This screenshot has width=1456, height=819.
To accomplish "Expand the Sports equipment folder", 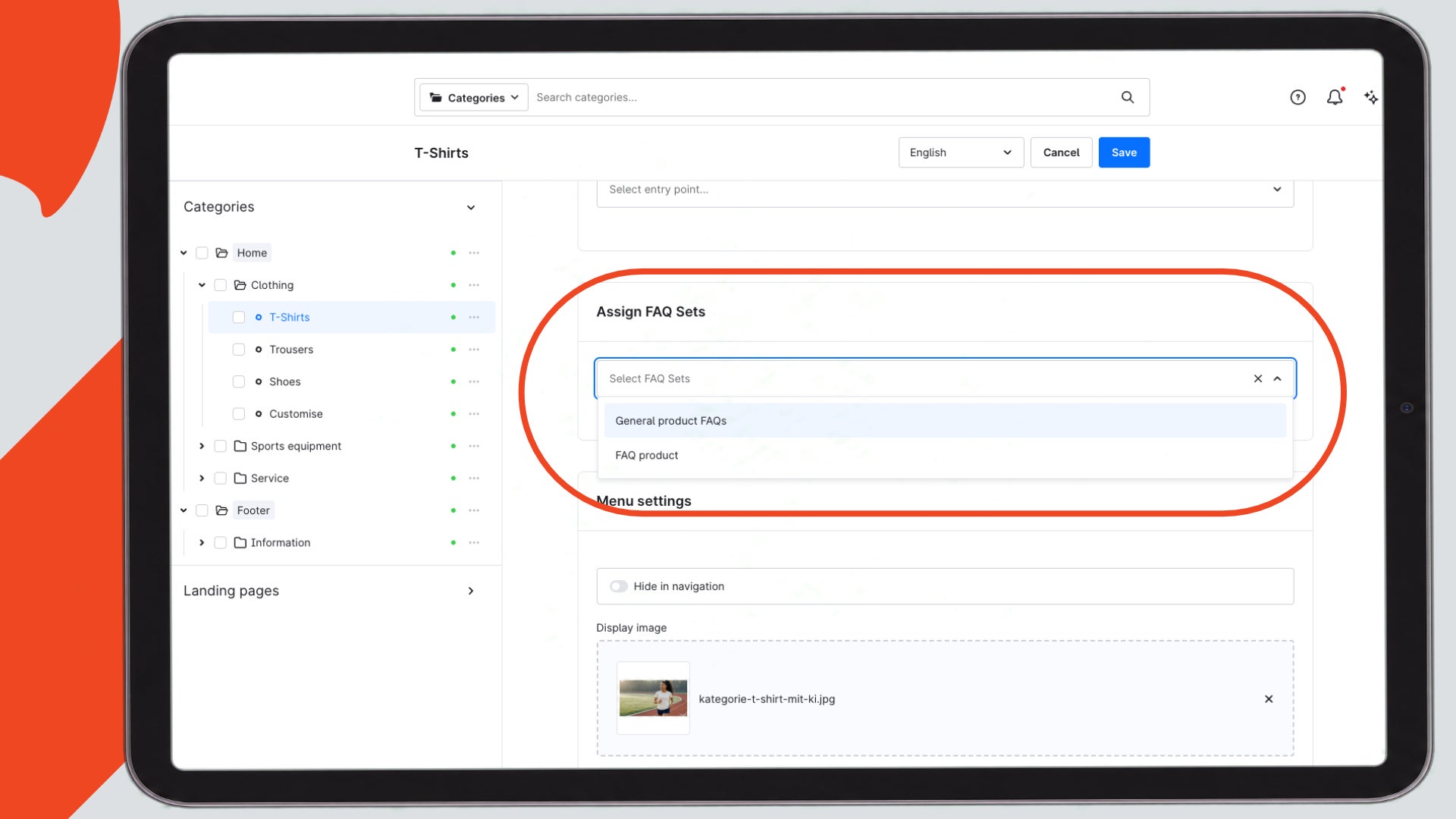I will (x=202, y=446).
